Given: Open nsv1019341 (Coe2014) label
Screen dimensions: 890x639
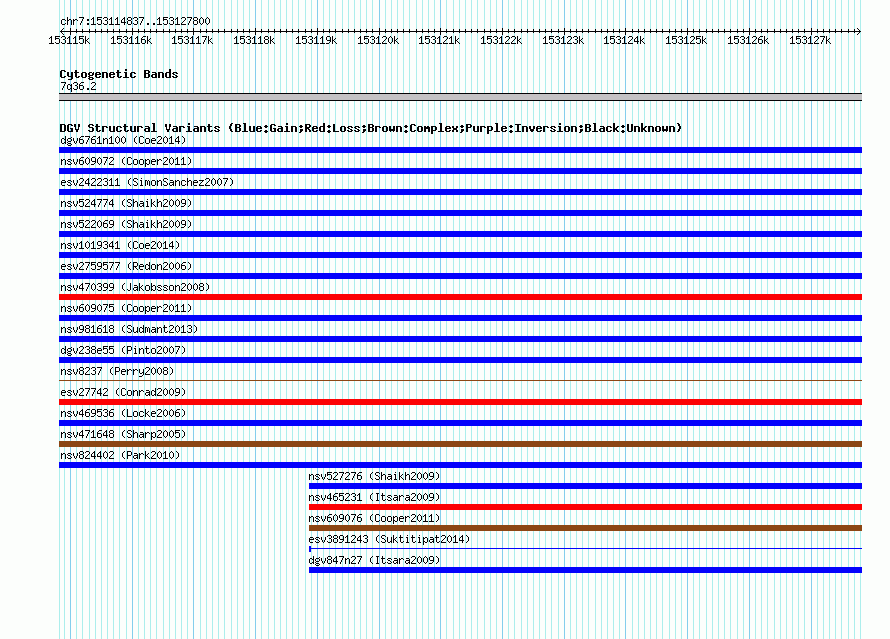Looking at the screenshot, I should point(120,245).
